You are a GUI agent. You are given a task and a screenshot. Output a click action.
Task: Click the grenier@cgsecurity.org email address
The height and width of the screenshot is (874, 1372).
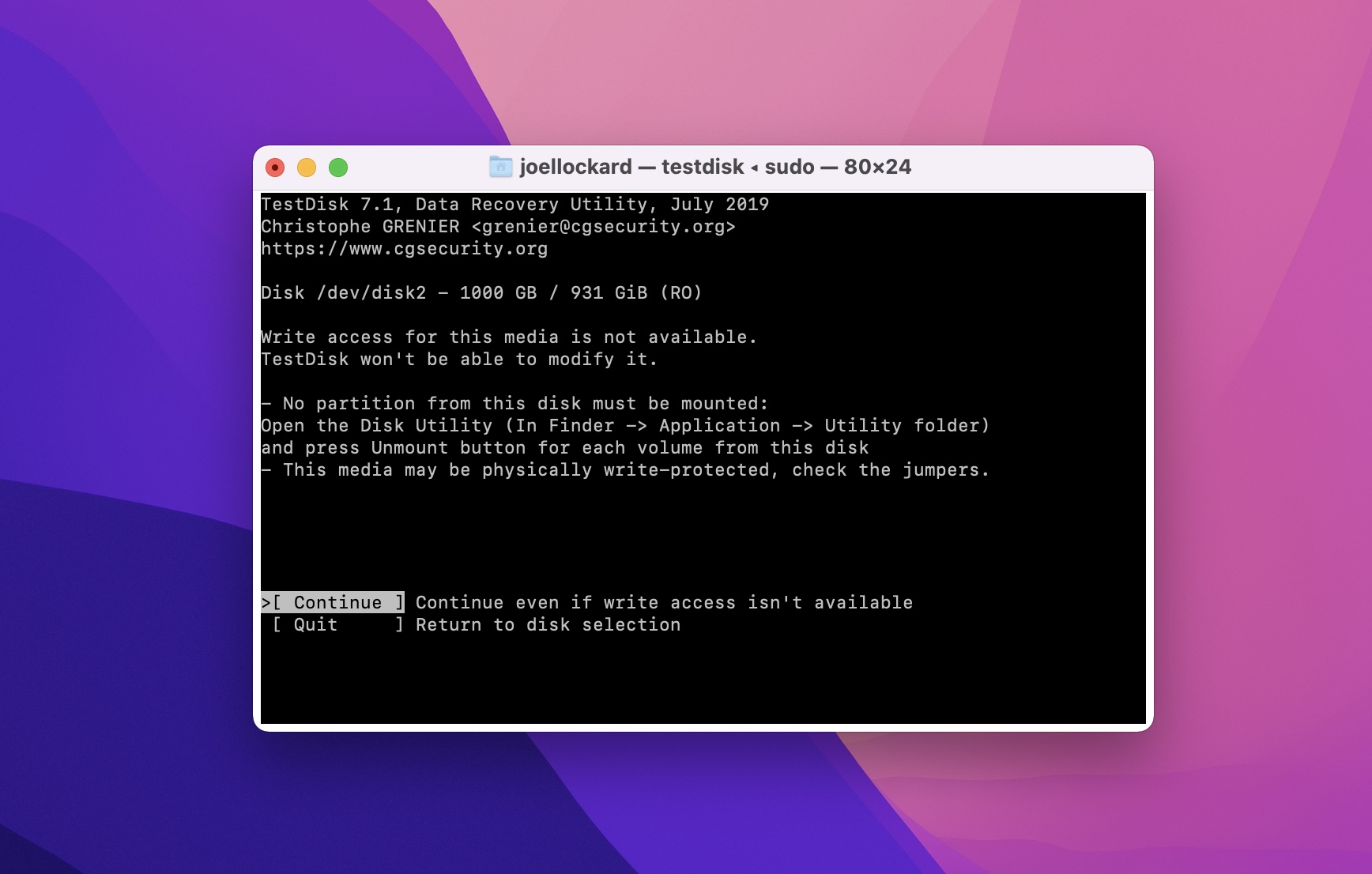(603, 227)
